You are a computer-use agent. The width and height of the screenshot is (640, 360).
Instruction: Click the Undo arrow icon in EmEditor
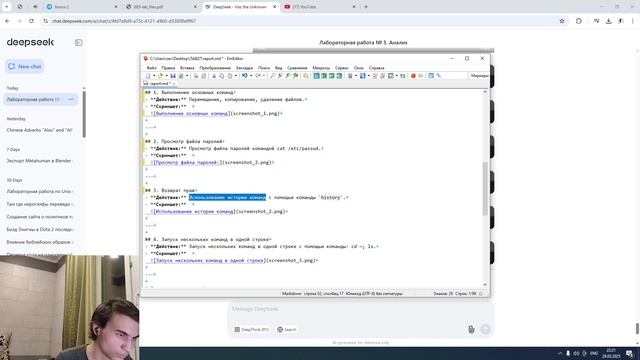click(x=244, y=76)
